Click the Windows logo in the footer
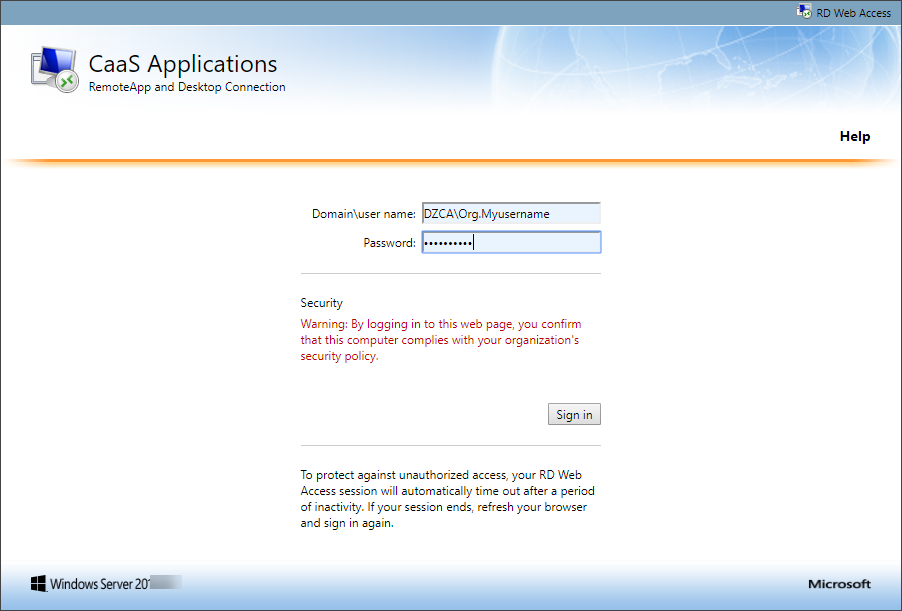The image size is (902, 611). point(38,584)
